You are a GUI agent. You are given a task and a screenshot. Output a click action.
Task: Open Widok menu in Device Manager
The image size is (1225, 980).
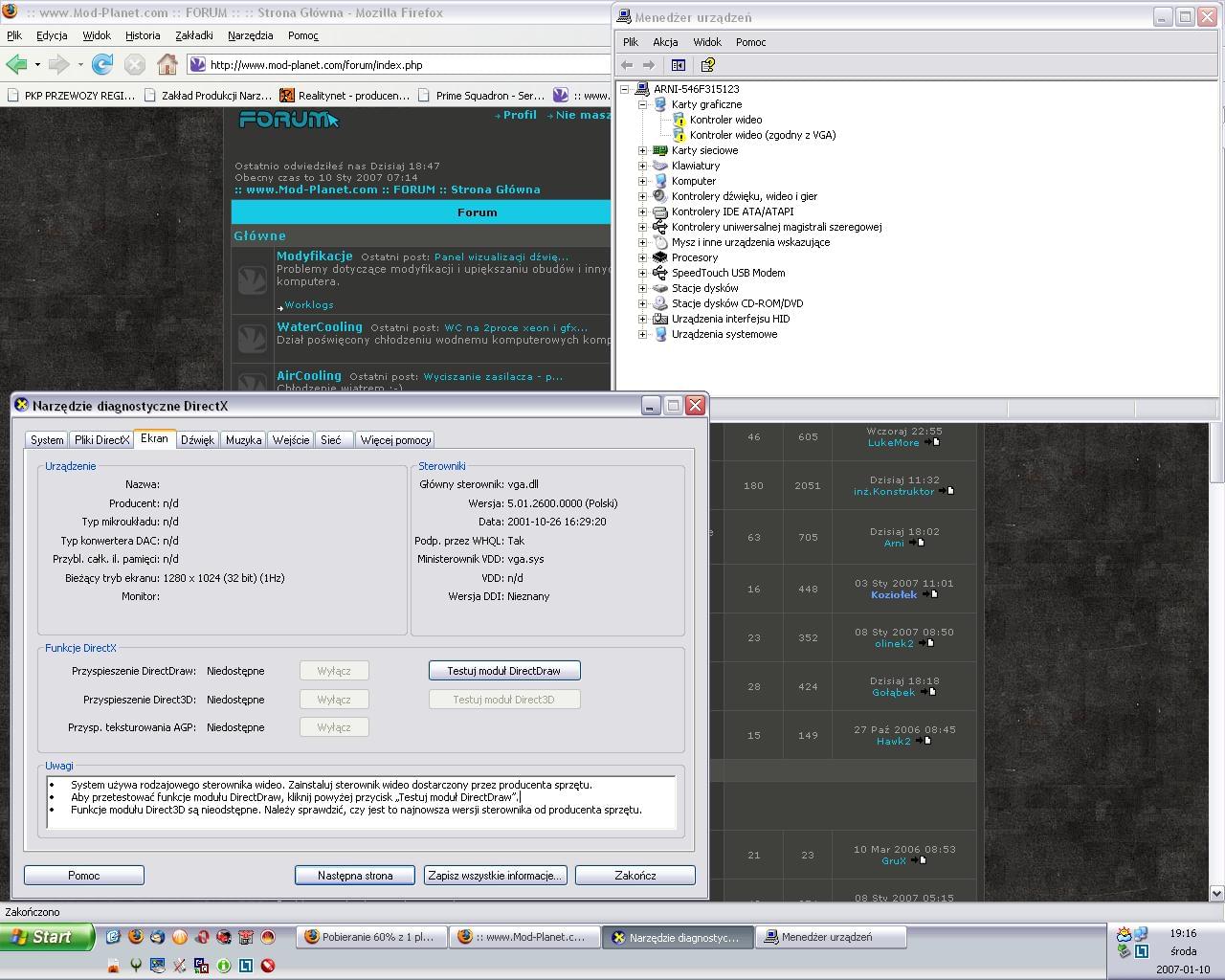point(707,42)
